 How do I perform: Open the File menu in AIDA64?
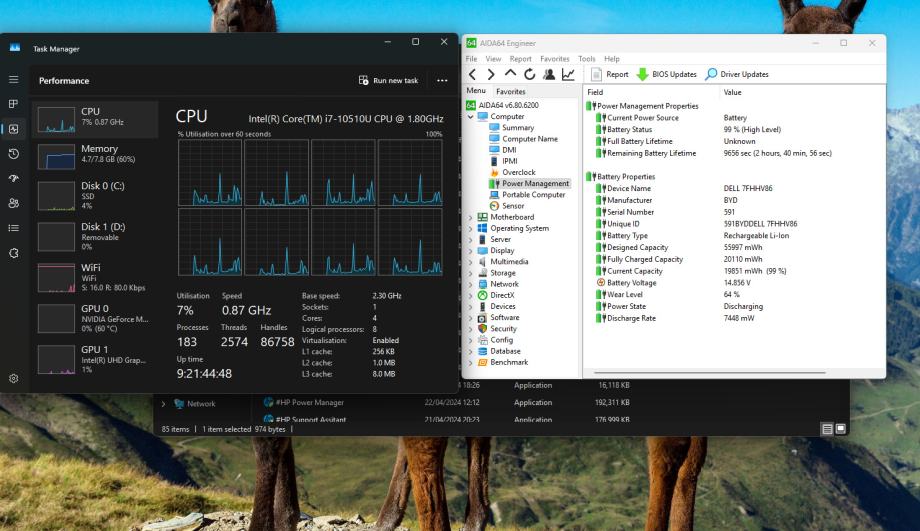[x=471, y=59]
